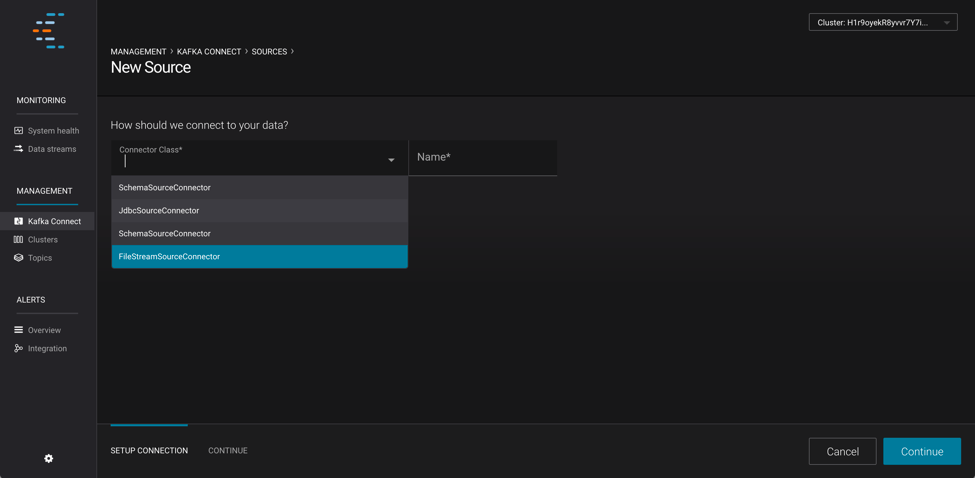Choose the FileStreamSourceConnector option
The height and width of the screenshot is (478, 975).
click(260, 256)
